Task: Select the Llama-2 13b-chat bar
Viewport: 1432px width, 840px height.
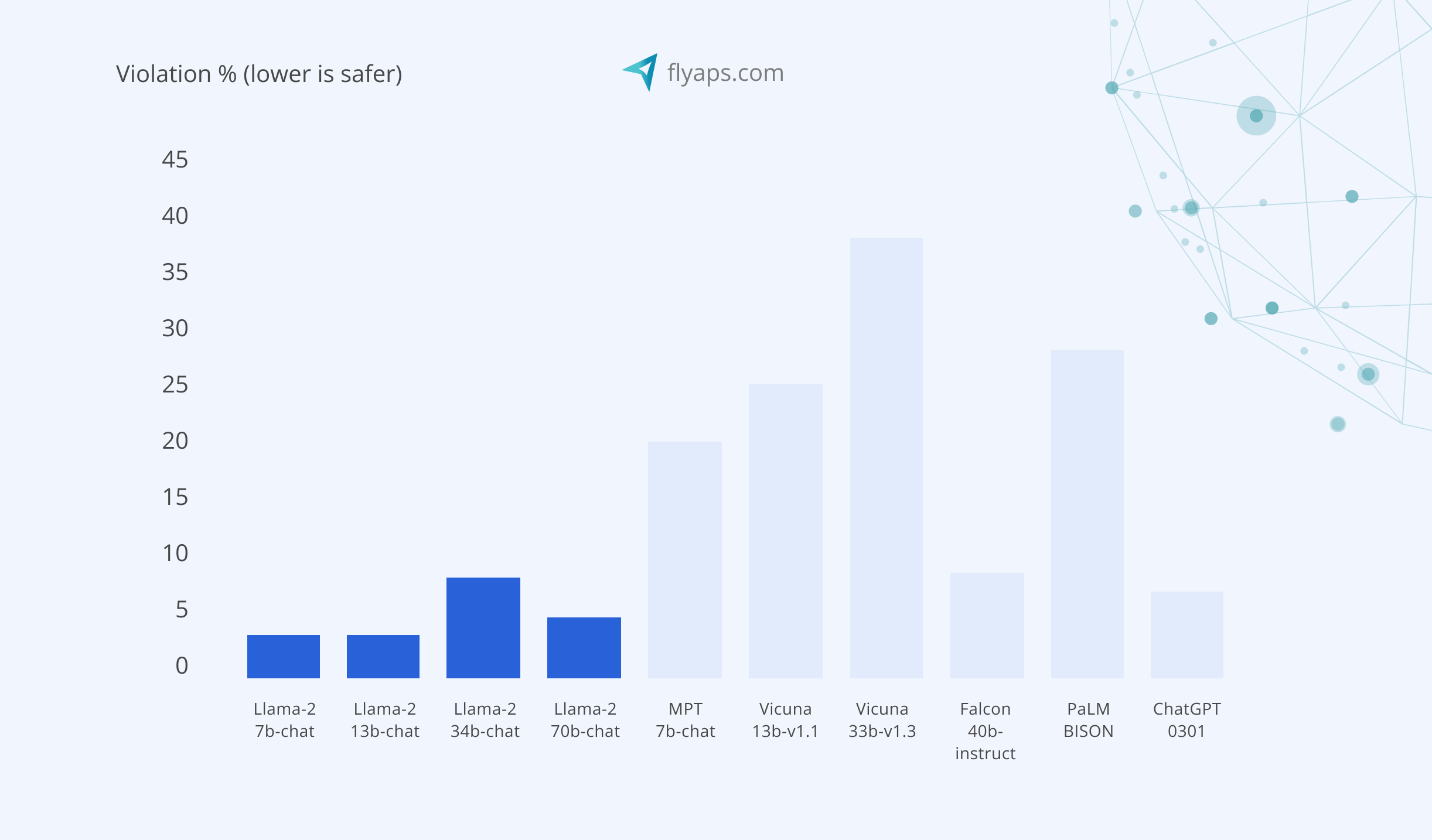Action: pyautogui.click(x=383, y=656)
